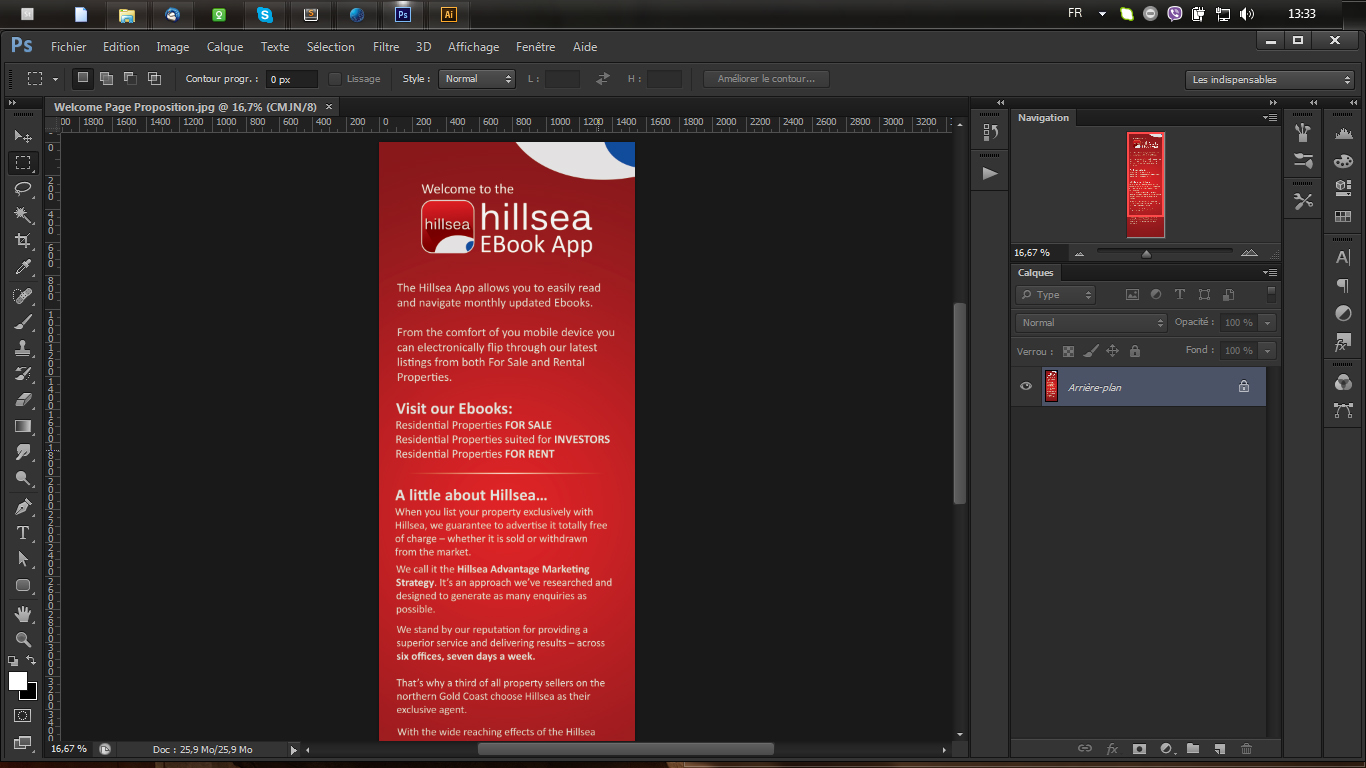Open the Les indispensables workspace dropdown
Screen dimensions: 1366x768
point(1271,79)
